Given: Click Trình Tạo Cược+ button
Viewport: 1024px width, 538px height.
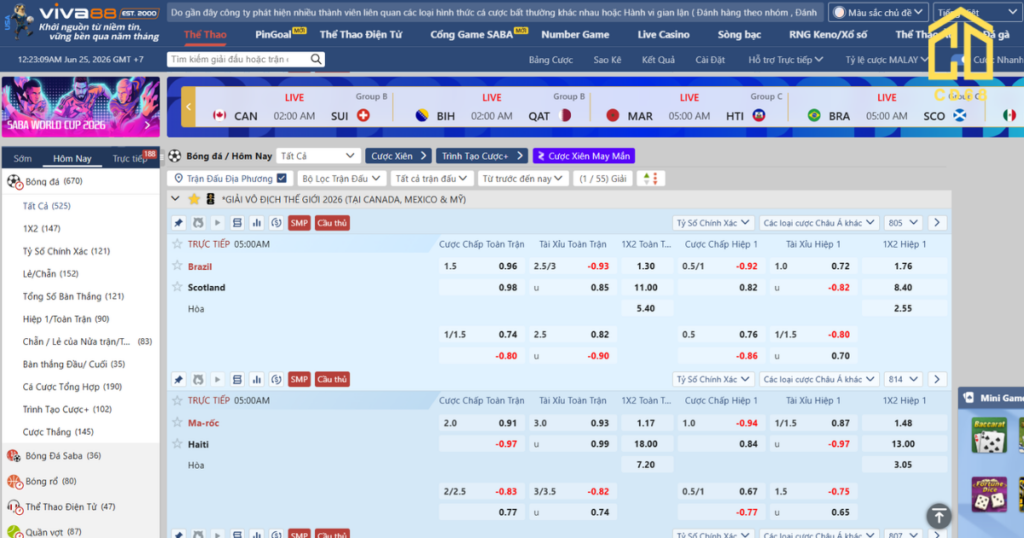Looking at the screenshot, I should pos(481,156).
